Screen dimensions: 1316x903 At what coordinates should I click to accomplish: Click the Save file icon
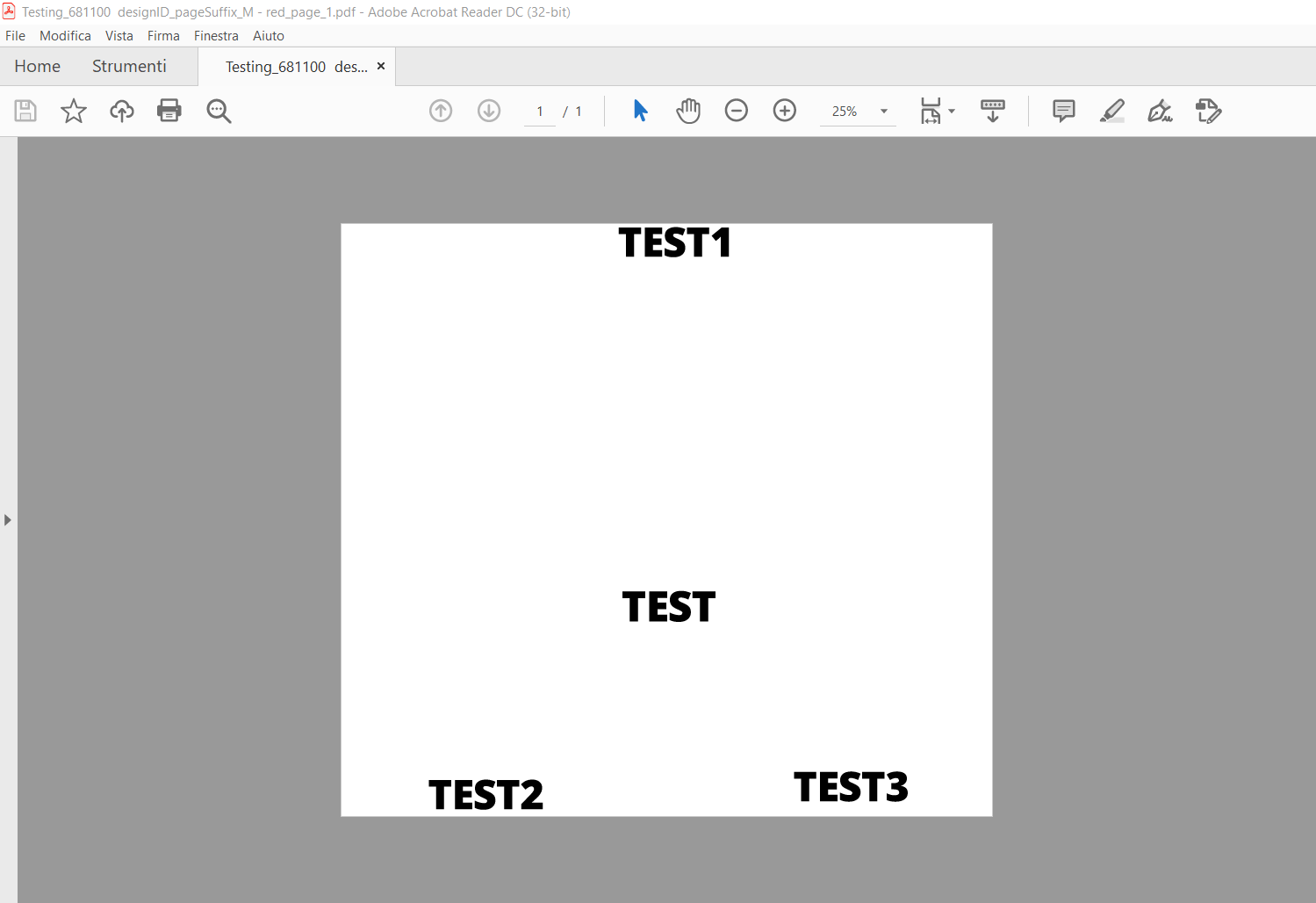point(25,111)
